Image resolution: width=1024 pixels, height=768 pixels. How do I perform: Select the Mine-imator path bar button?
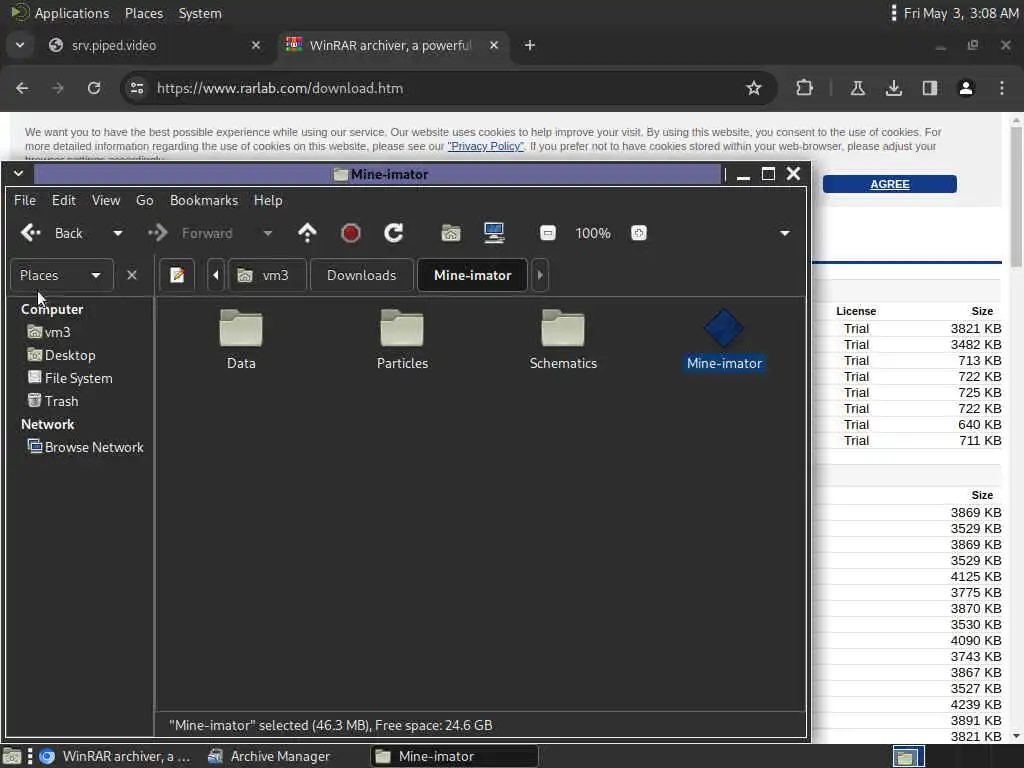click(x=473, y=276)
